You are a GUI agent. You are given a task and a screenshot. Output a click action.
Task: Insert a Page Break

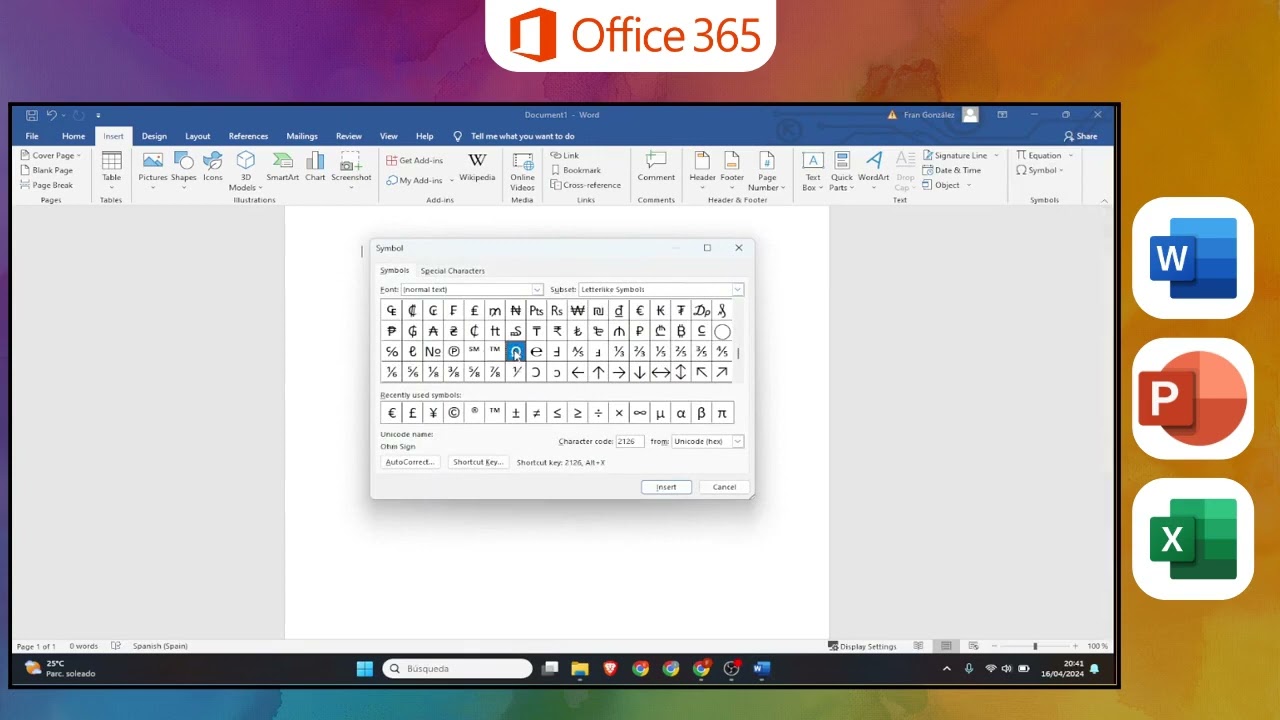[x=47, y=185]
